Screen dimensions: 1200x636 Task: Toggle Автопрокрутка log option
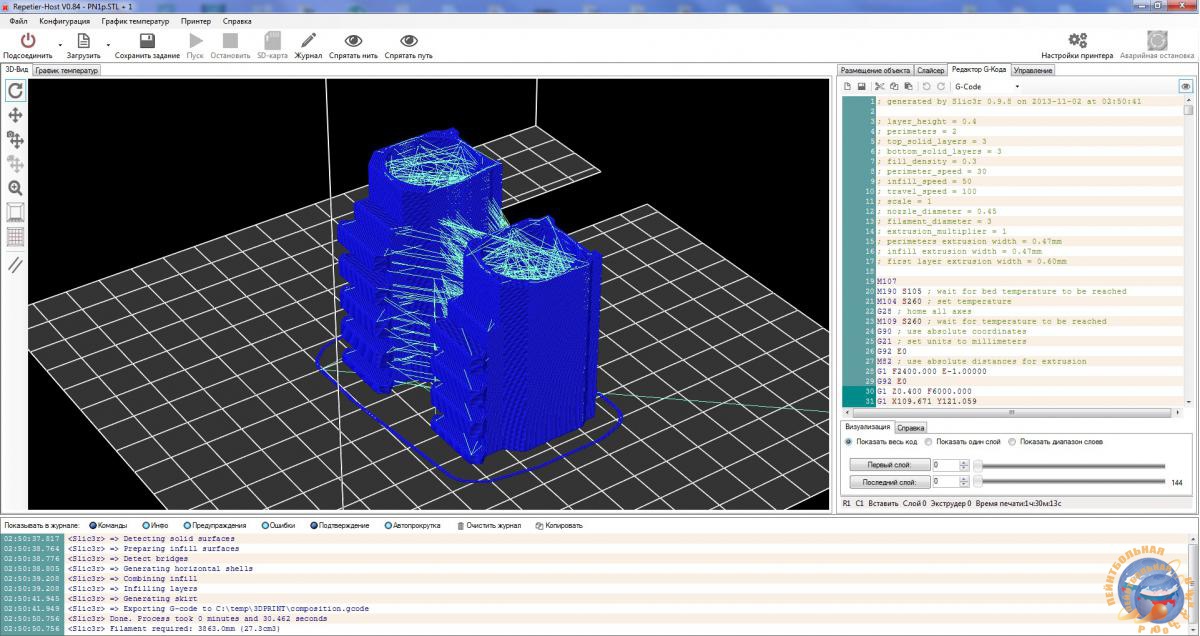[x=410, y=525]
